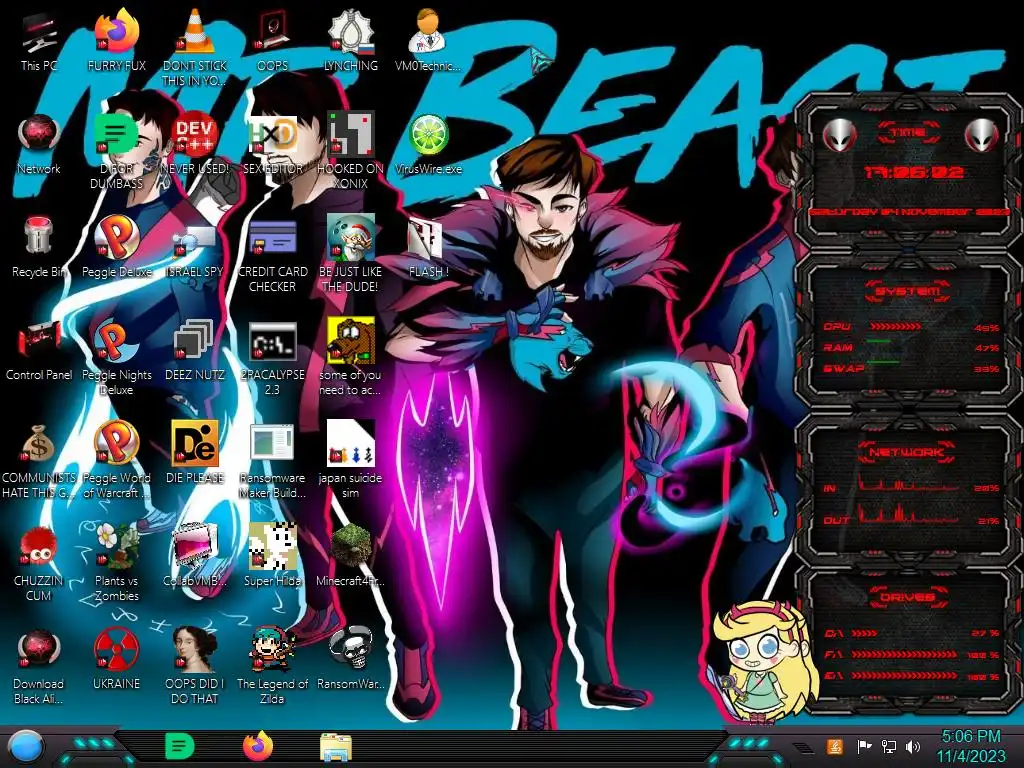Click the DRIVES widget header

907,597
